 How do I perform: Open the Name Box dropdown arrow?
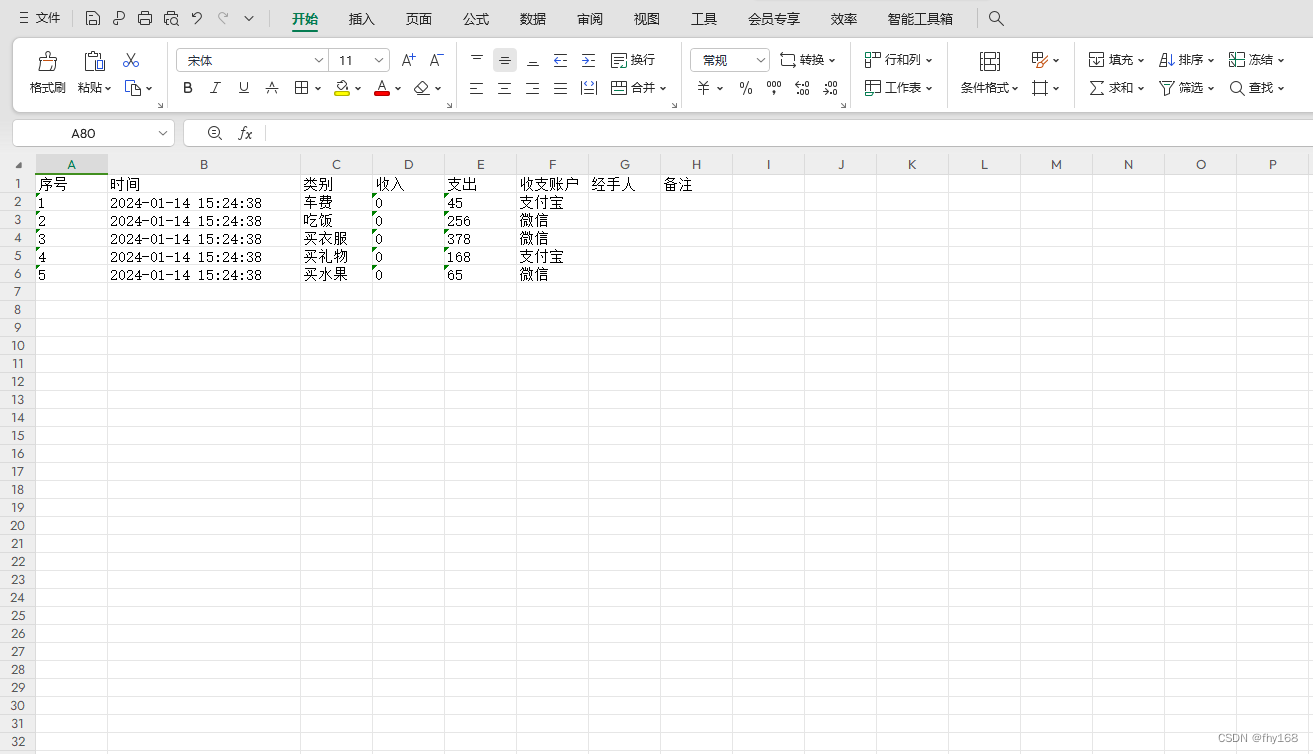pos(163,133)
